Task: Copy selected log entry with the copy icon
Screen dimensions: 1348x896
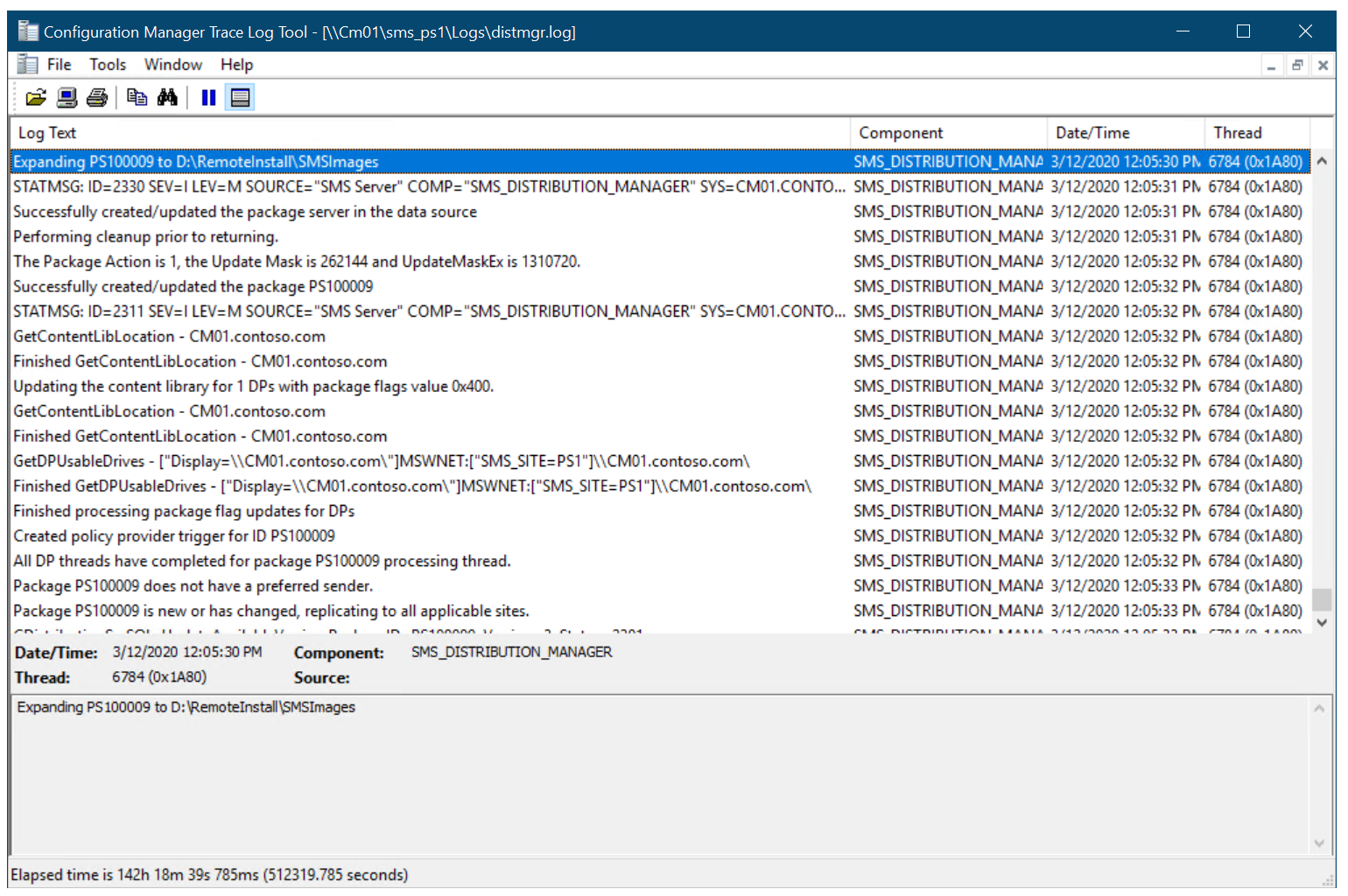Action: pyautogui.click(x=137, y=96)
